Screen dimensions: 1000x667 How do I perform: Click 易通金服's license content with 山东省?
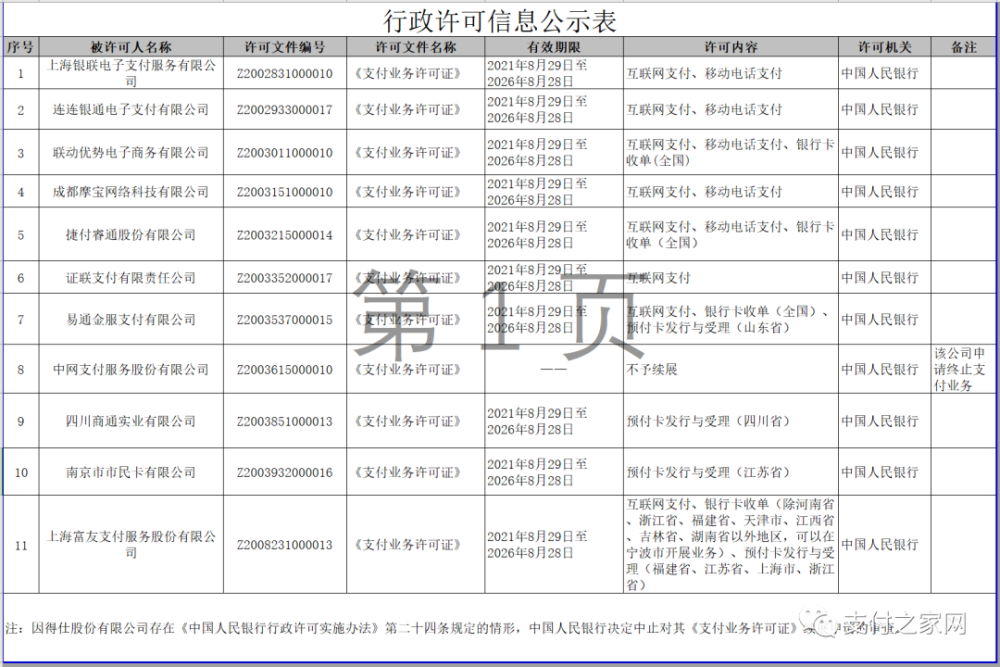coord(729,319)
